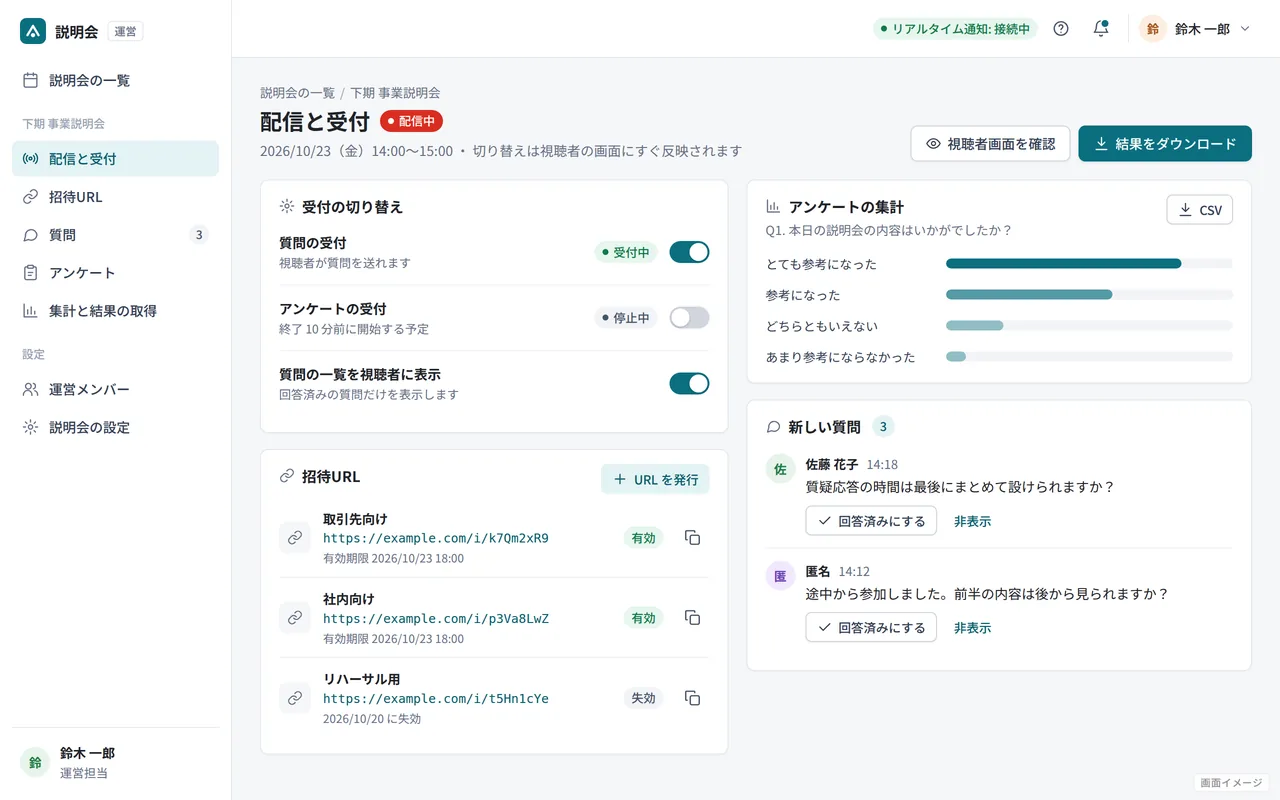This screenshot has height=800, width=1280.
Task: Open 運営メンバー in the sidebar
Action: click(115, 389)
